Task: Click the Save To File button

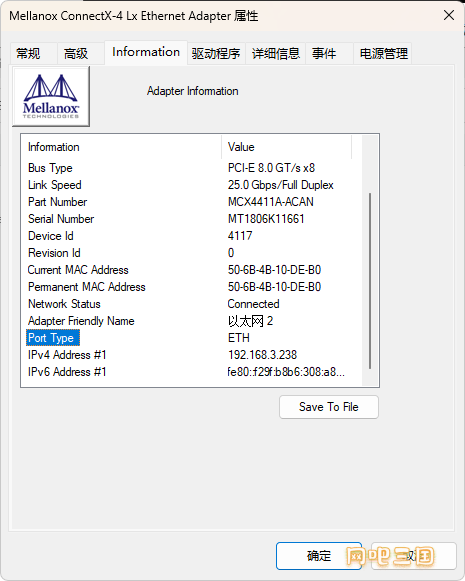Action: pyautogui.click(x=329, y=407)
